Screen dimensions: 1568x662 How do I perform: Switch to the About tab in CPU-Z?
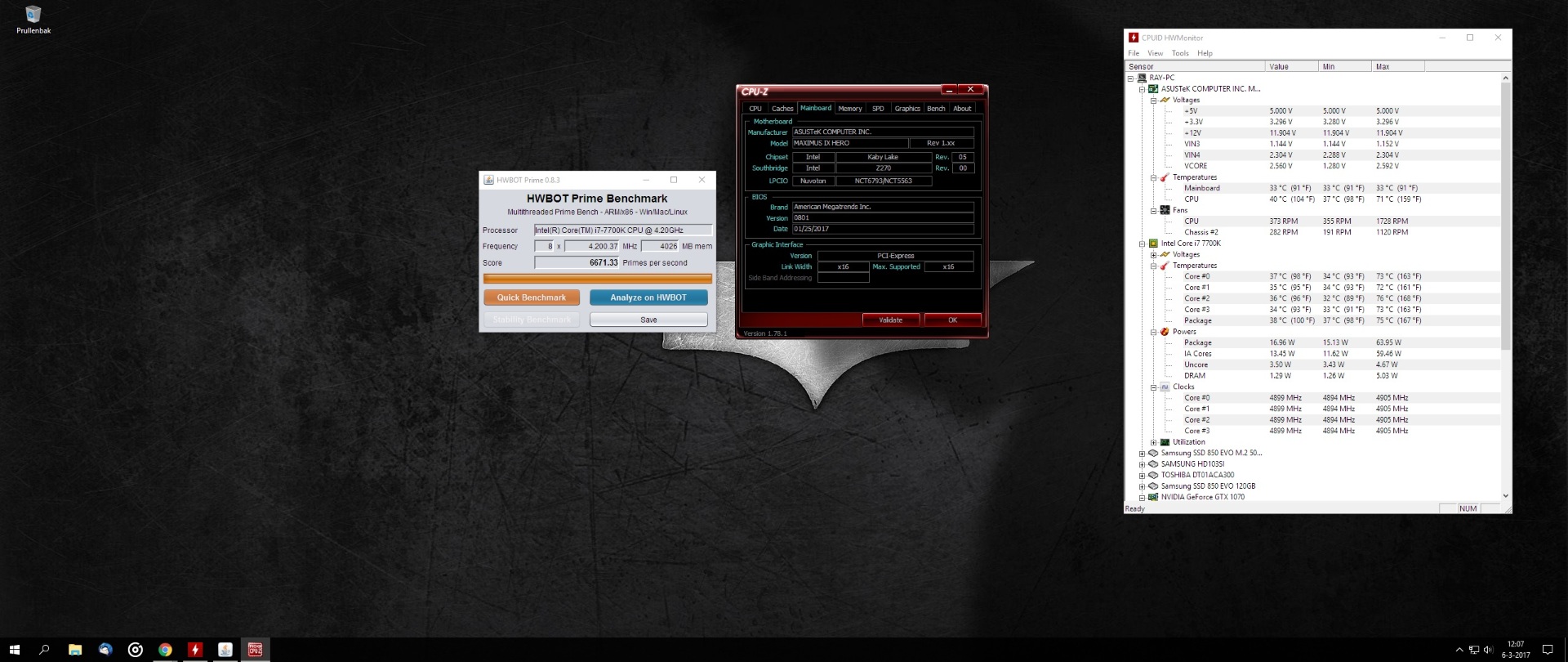pos(963,109)
